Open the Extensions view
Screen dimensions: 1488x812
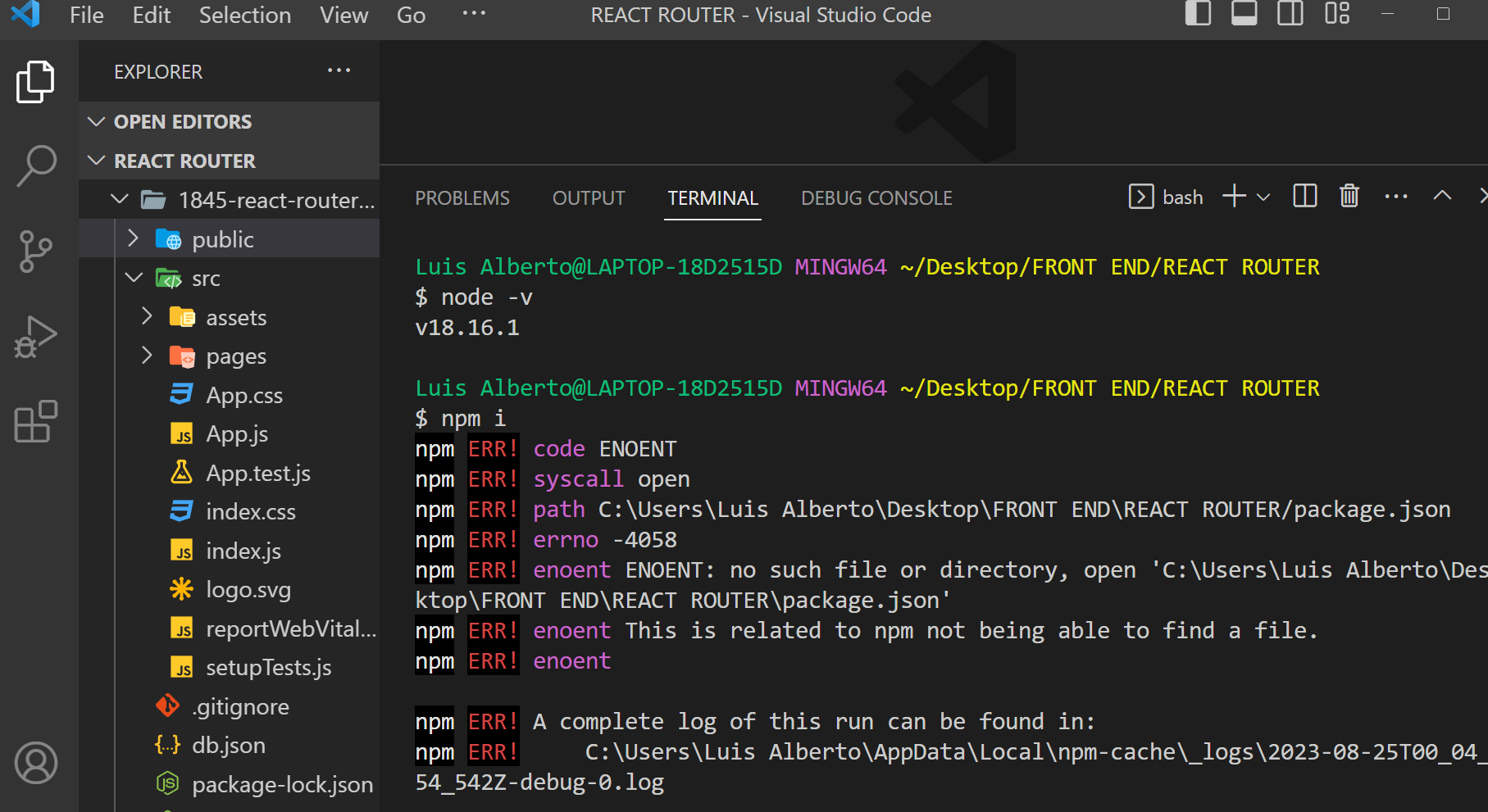(36, 422)
